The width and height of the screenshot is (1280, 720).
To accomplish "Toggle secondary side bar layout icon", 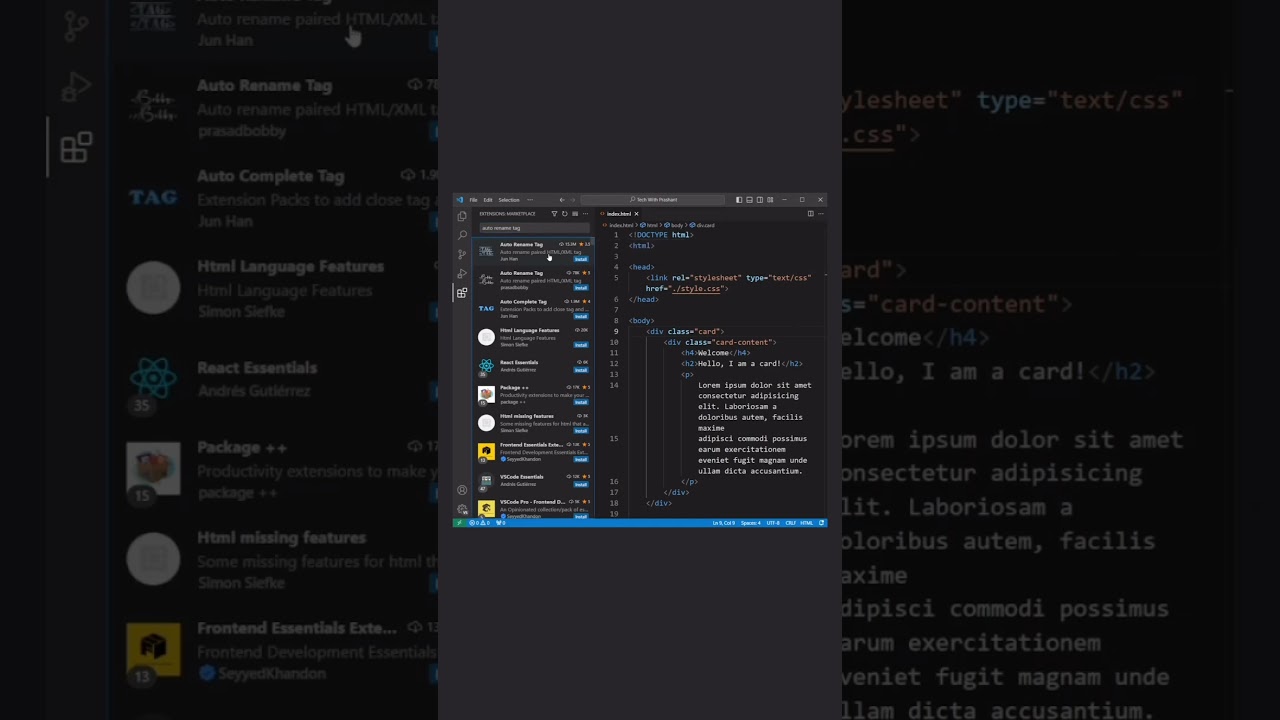I will 760,200.
